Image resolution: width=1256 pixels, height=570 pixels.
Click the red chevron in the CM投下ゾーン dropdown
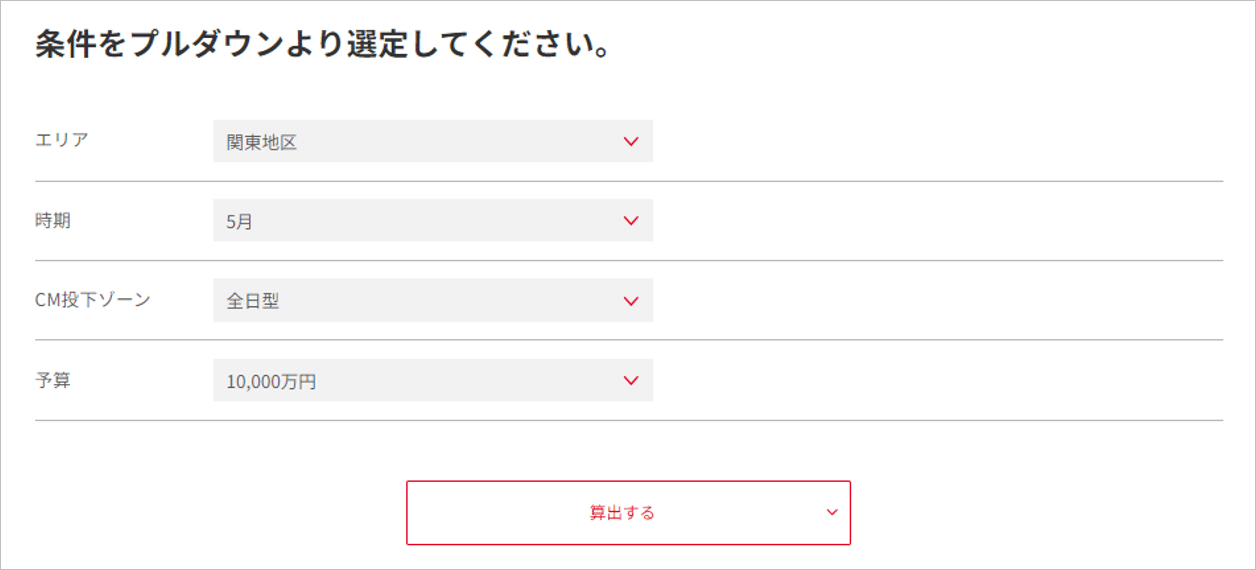point(631,301)
